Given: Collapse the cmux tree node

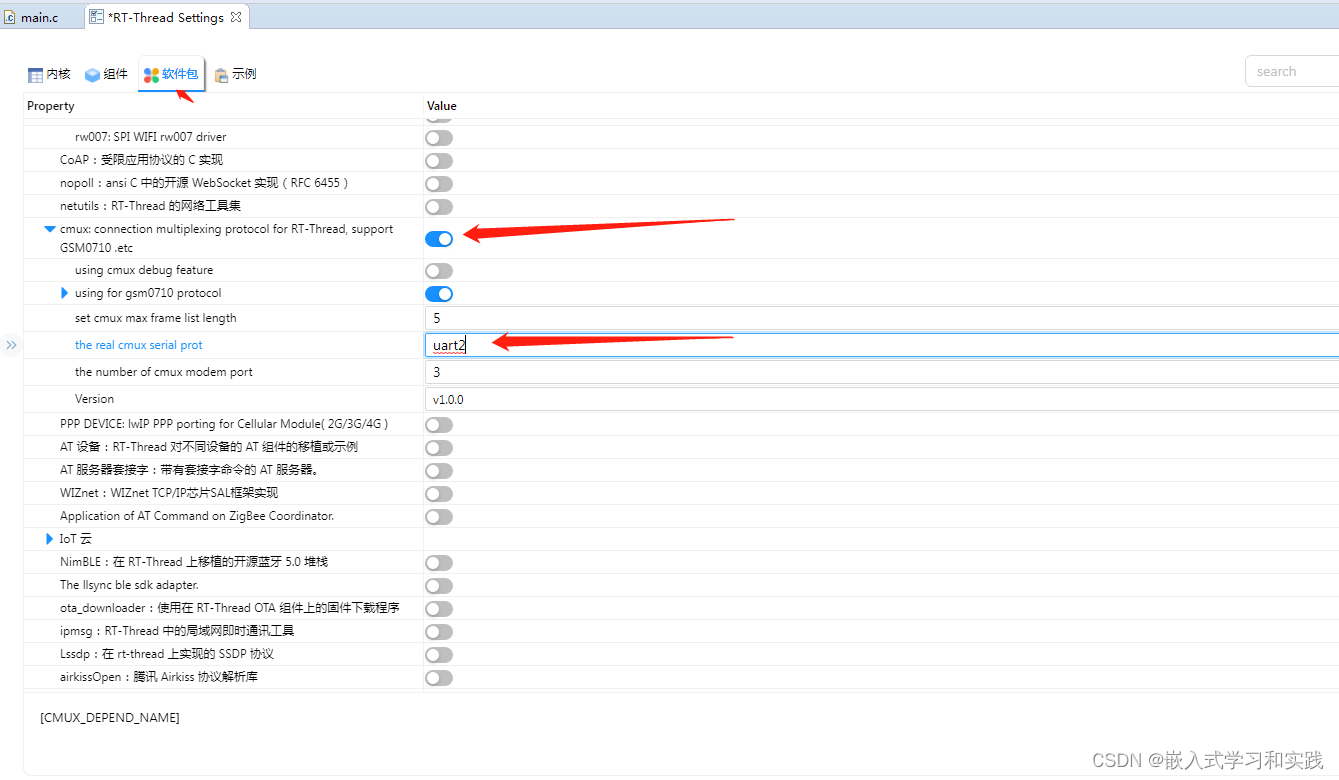Looking at the screenshot, I should coord(50,229).
